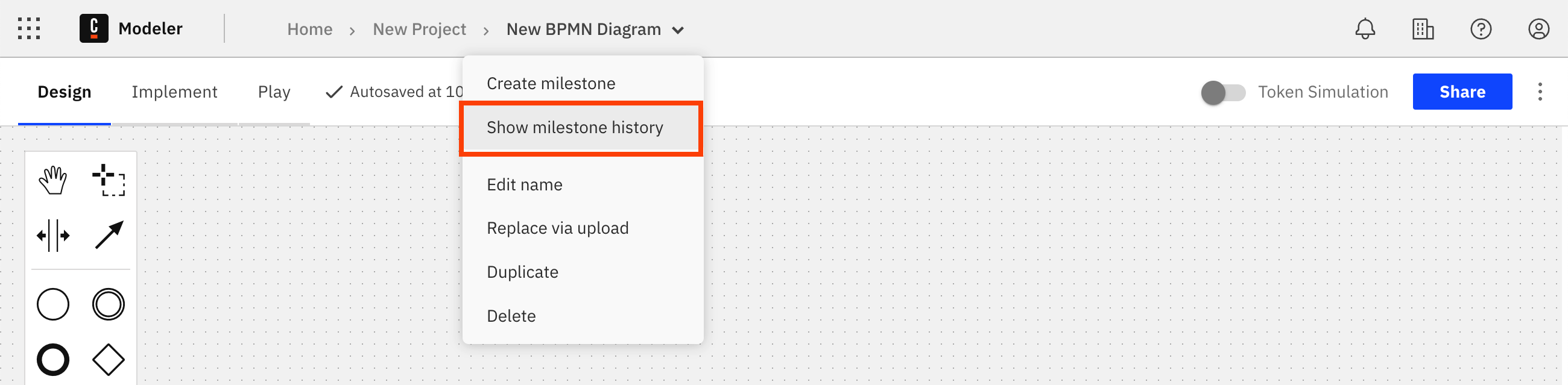Open help using the question mark icon
The height and width of the screenshot is (385, 1568).
click(x=1482, y=28)
